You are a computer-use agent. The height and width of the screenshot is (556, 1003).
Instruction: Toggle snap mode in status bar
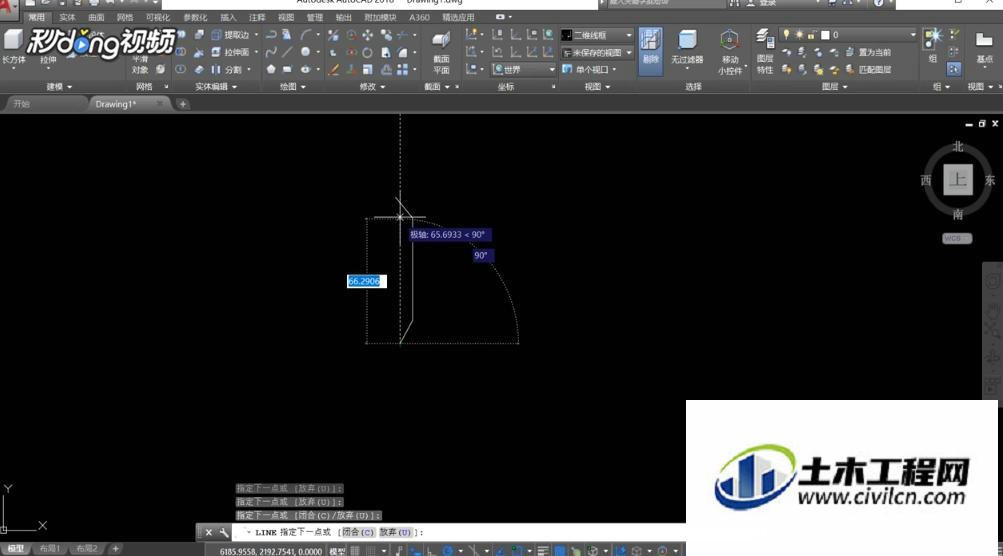click(x=370, y=550)
